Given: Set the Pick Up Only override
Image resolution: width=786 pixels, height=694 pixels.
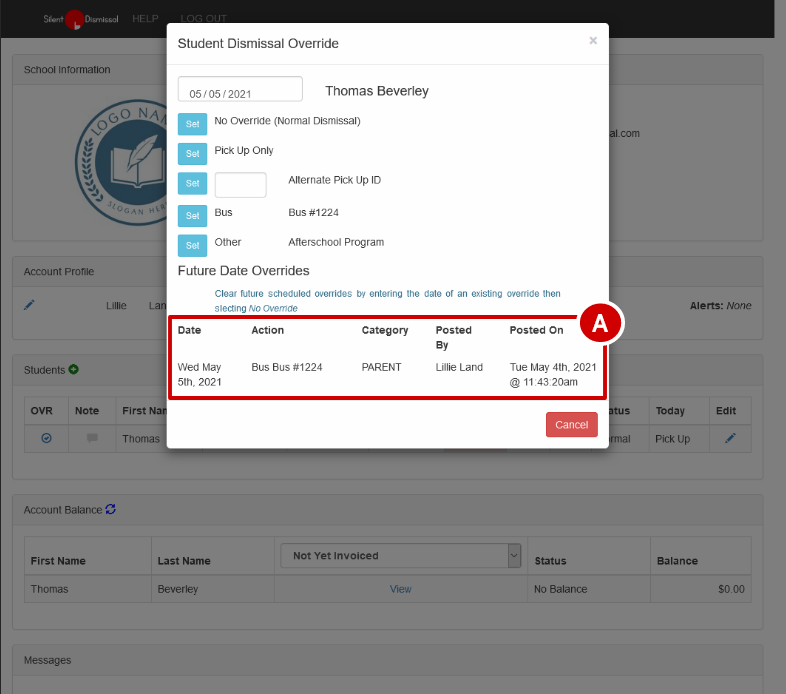Looking at the screenshot, I should (x=192, y=154).
